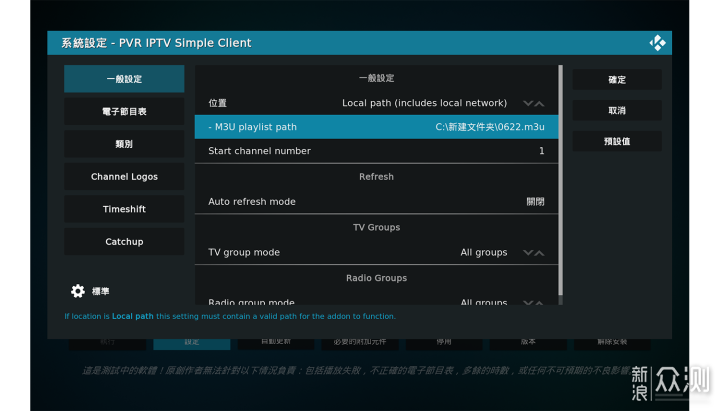The height and width of the screenshot is (411, 720).
Task: Open TV group mode All groups selector
Action: click(x=376, y=252)
